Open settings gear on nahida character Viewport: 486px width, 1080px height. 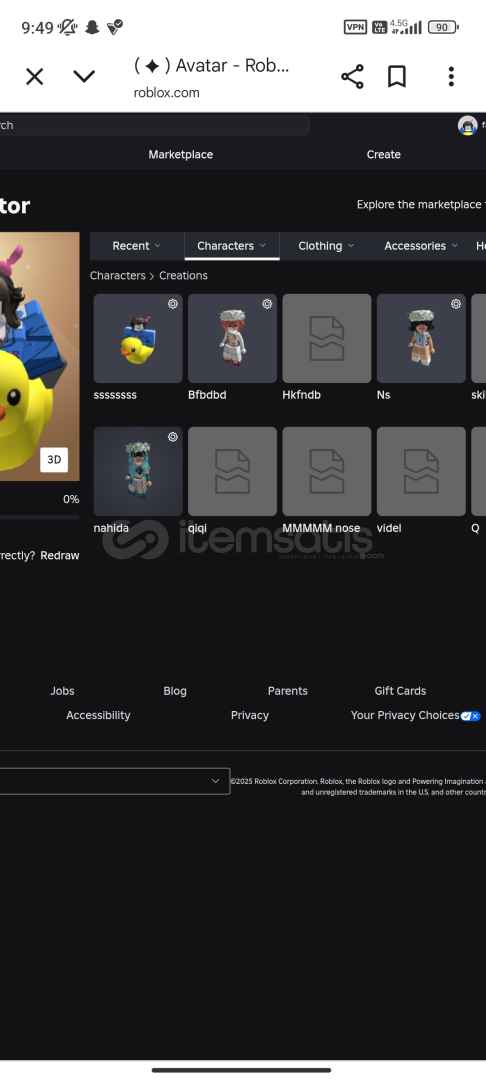[x=173, y=437]
